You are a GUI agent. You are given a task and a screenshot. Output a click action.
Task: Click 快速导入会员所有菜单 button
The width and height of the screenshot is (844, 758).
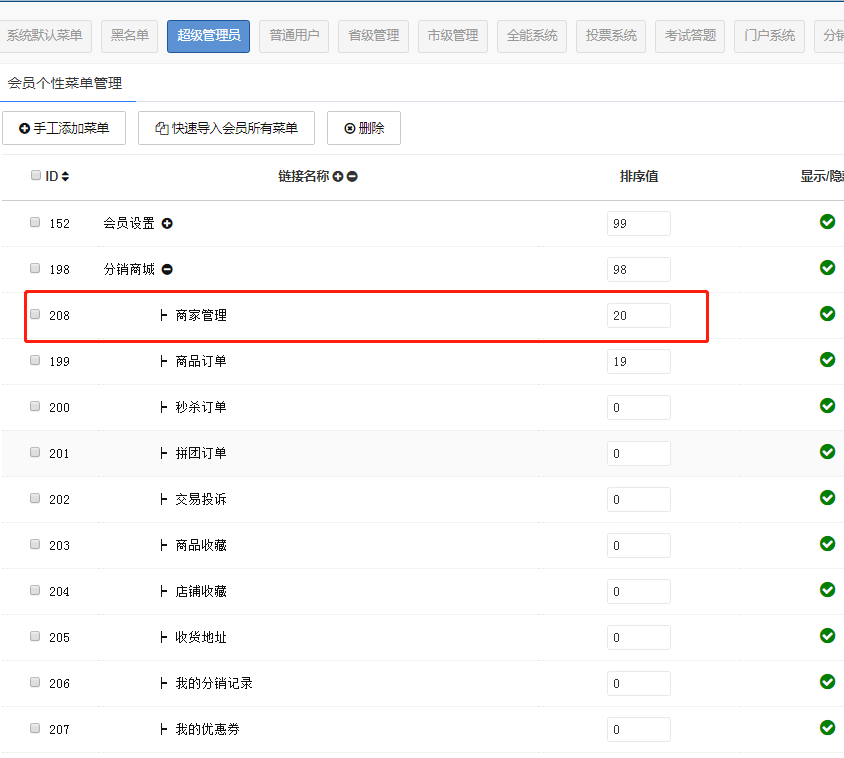coord(226,128)
